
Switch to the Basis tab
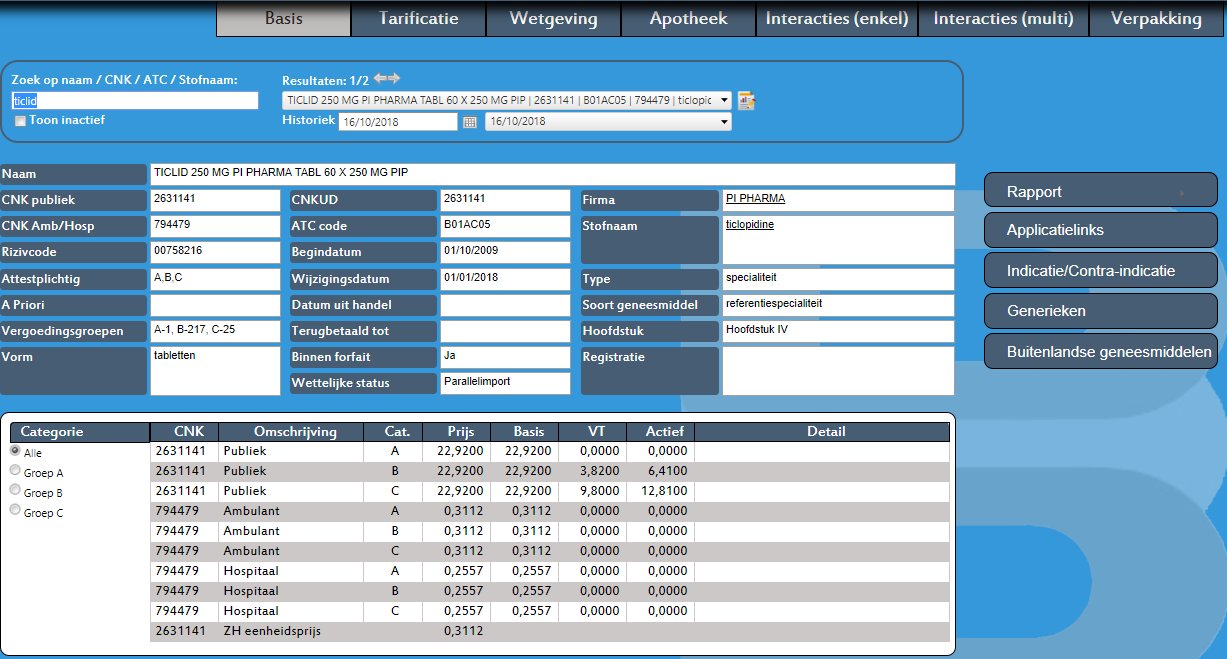[283, 19]
